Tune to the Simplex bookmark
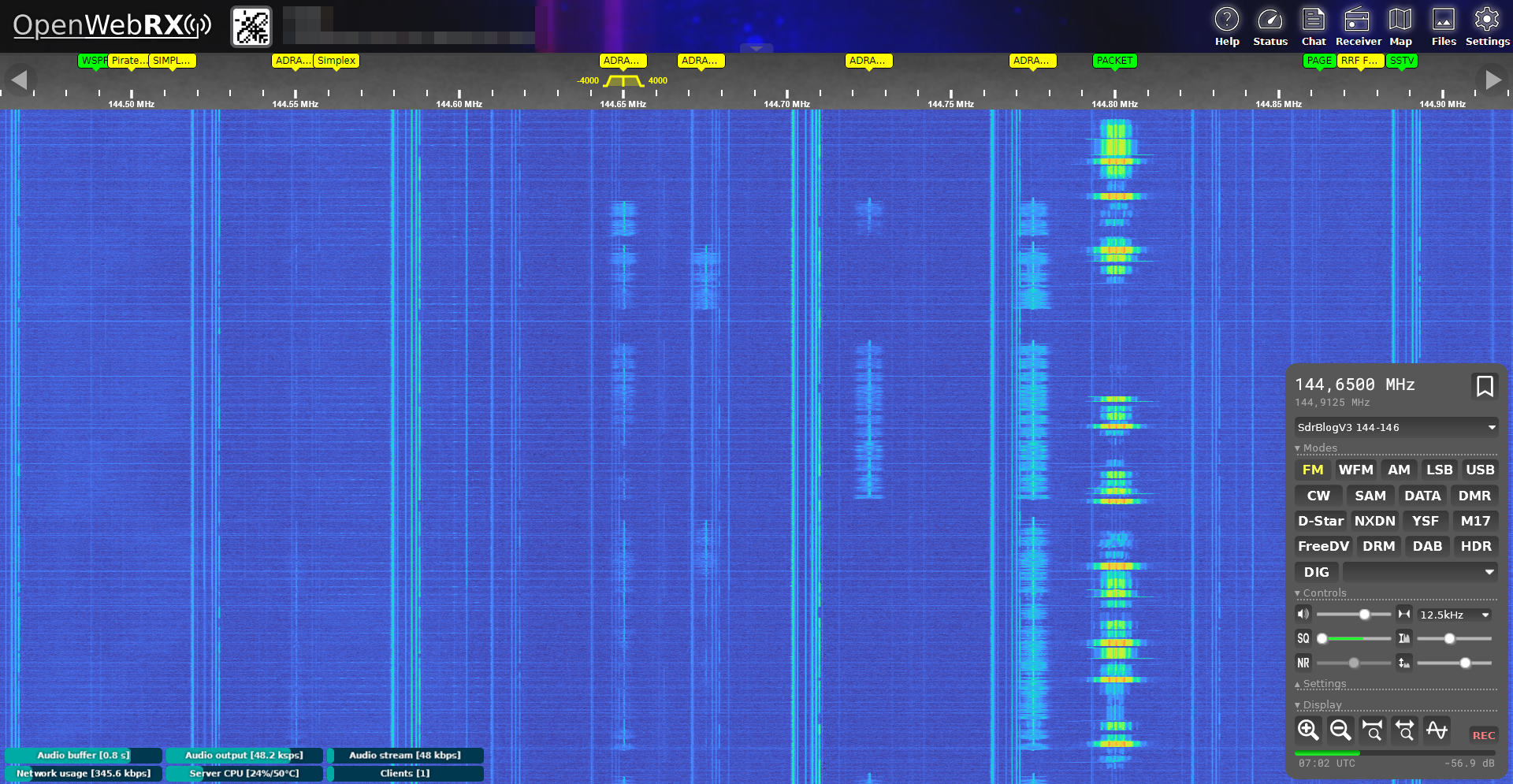The width and height of the screenshot is (1513, 784). [336, 61]
